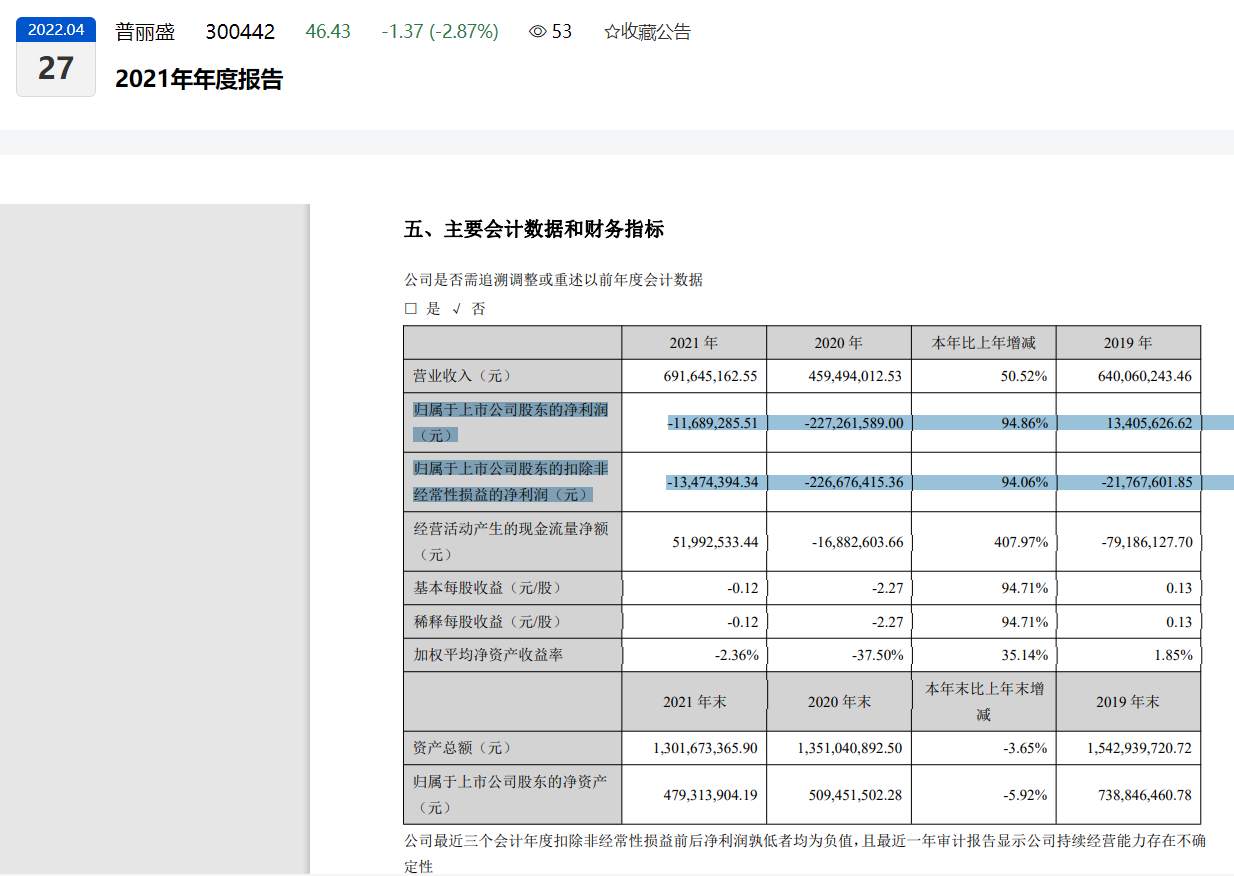Click the 2020年末 column header

click(839, 702)
